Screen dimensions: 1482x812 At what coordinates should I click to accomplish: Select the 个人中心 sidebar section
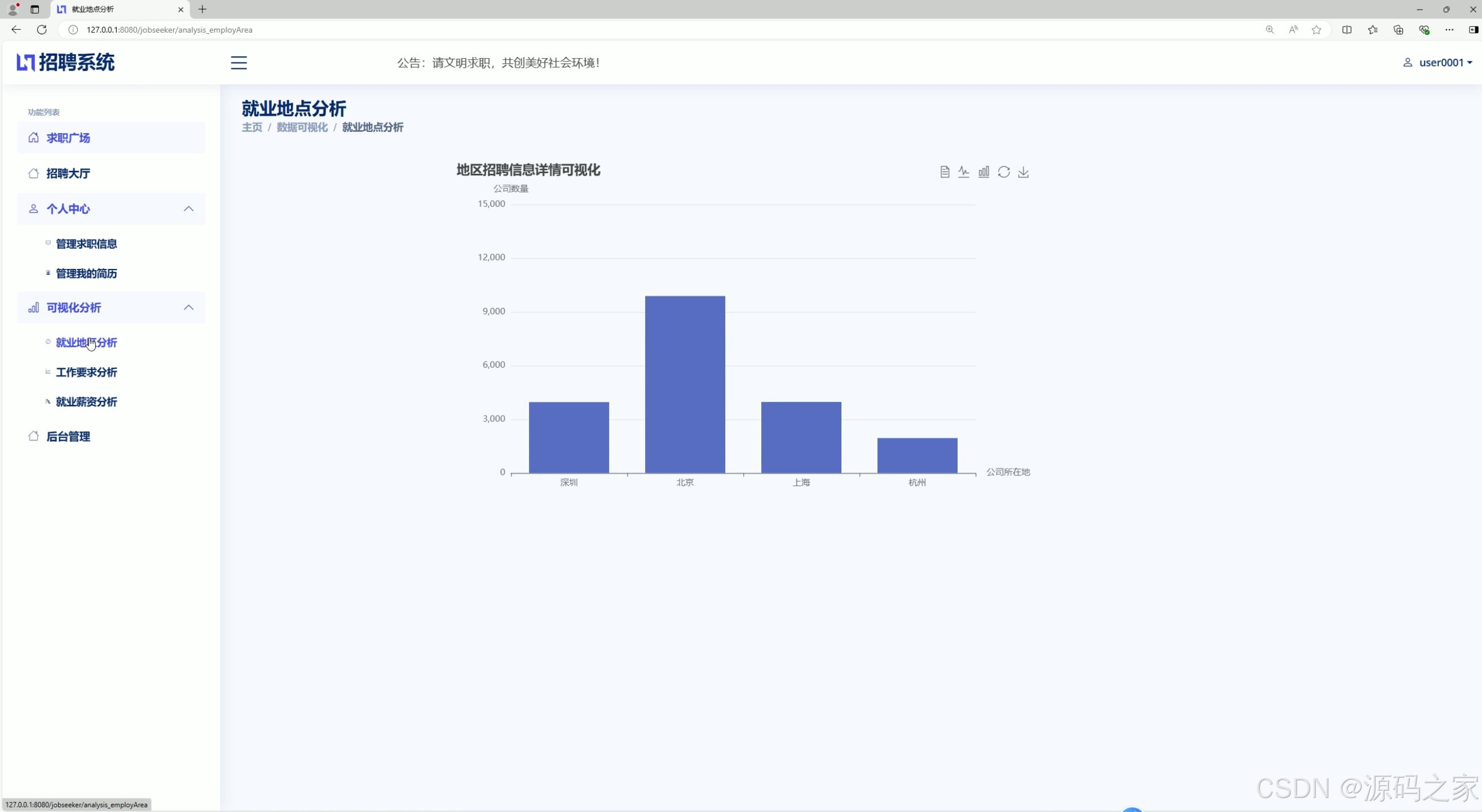(111, 209)
